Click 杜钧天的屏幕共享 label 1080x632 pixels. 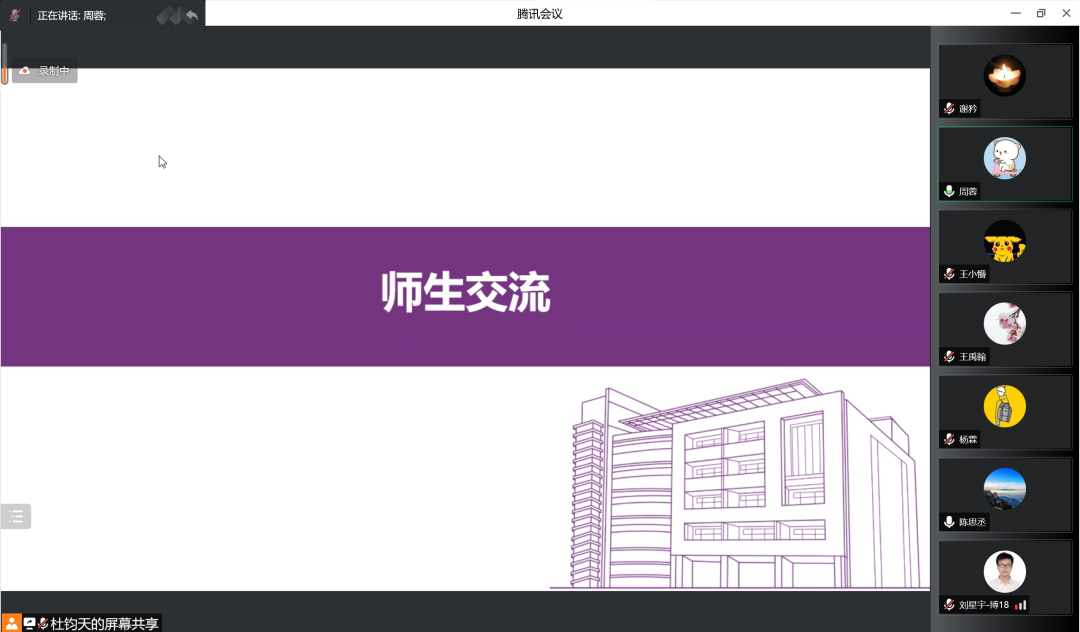tap(104, 623)
